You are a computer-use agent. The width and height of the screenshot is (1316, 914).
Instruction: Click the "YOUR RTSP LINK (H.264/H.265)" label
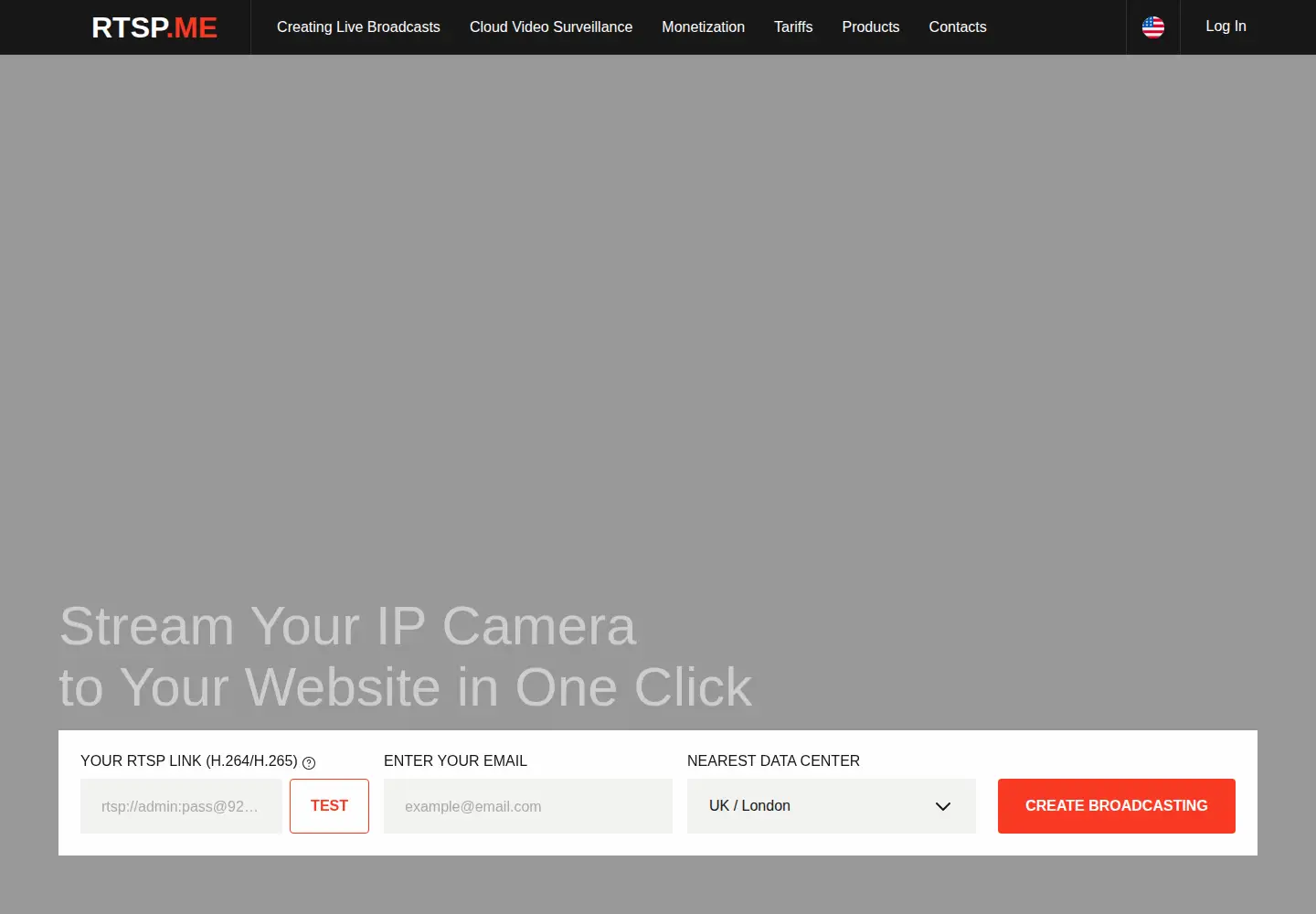pyautogui.click(x=189, y=761)
